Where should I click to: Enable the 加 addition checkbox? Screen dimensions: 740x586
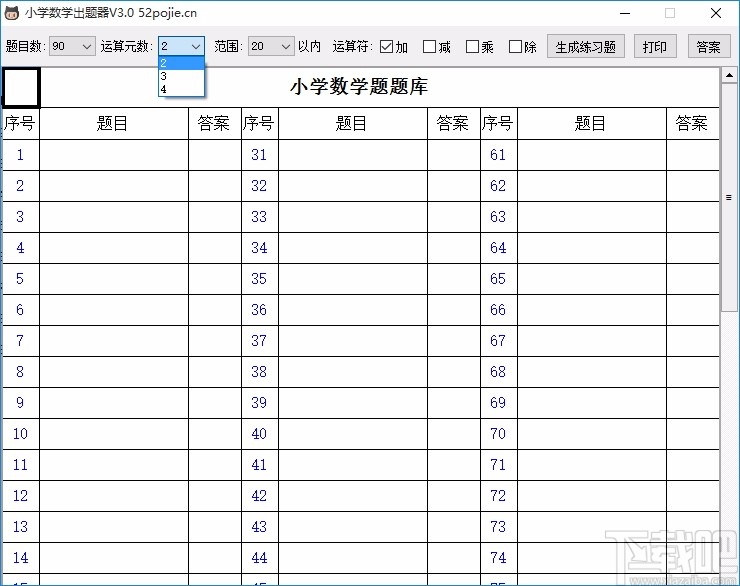[x=386, y=46]
